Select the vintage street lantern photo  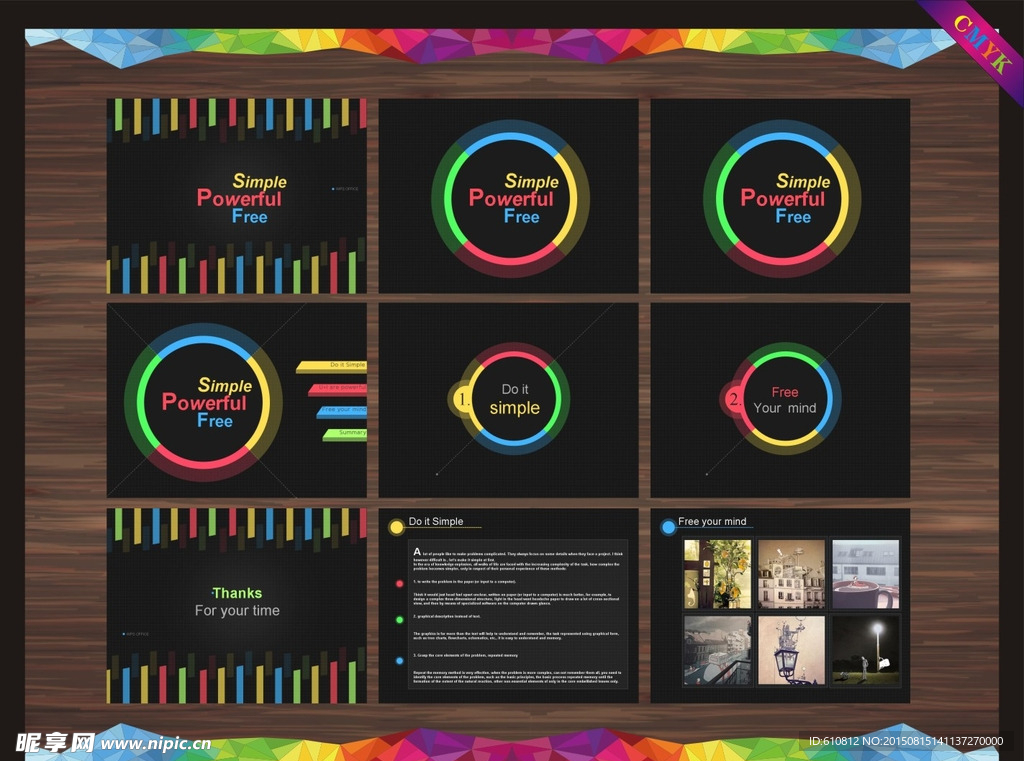[x=792, y=650]
